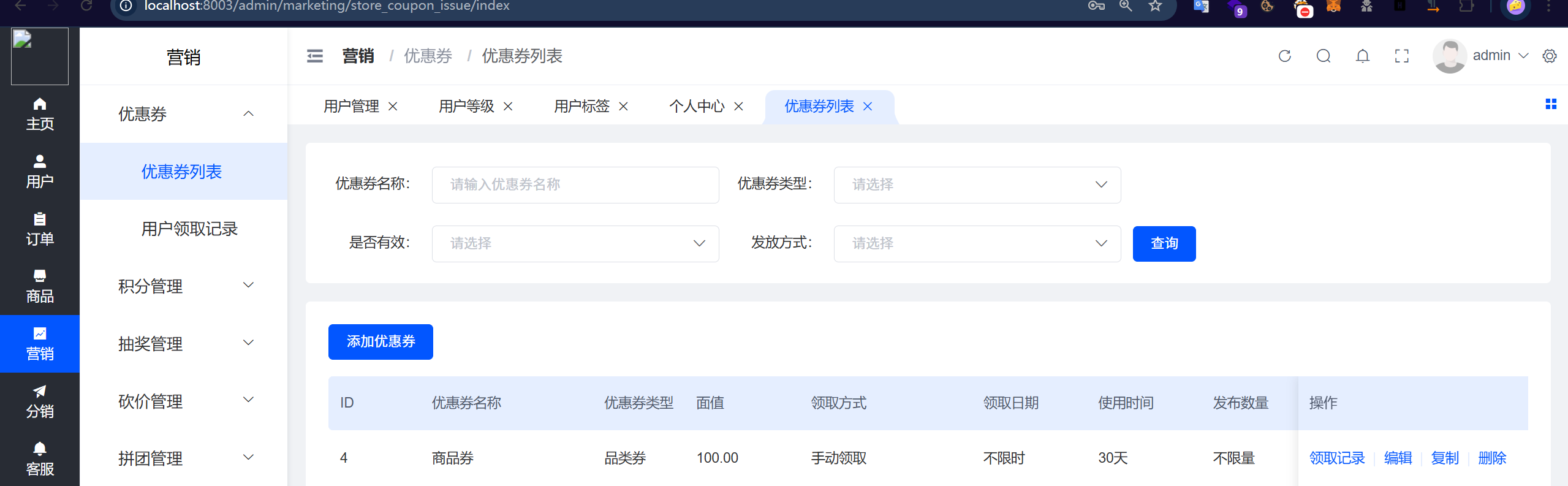Open 领取记录 for 商品券 row
1568x486 pixels.
[x=1337, y=458]
